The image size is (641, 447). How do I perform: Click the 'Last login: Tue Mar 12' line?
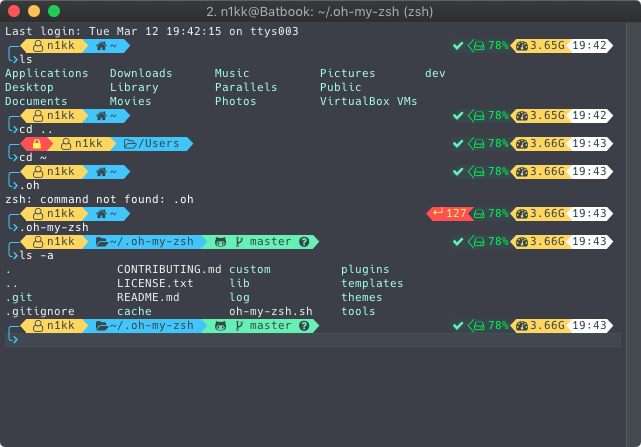[x=152, y=31]
